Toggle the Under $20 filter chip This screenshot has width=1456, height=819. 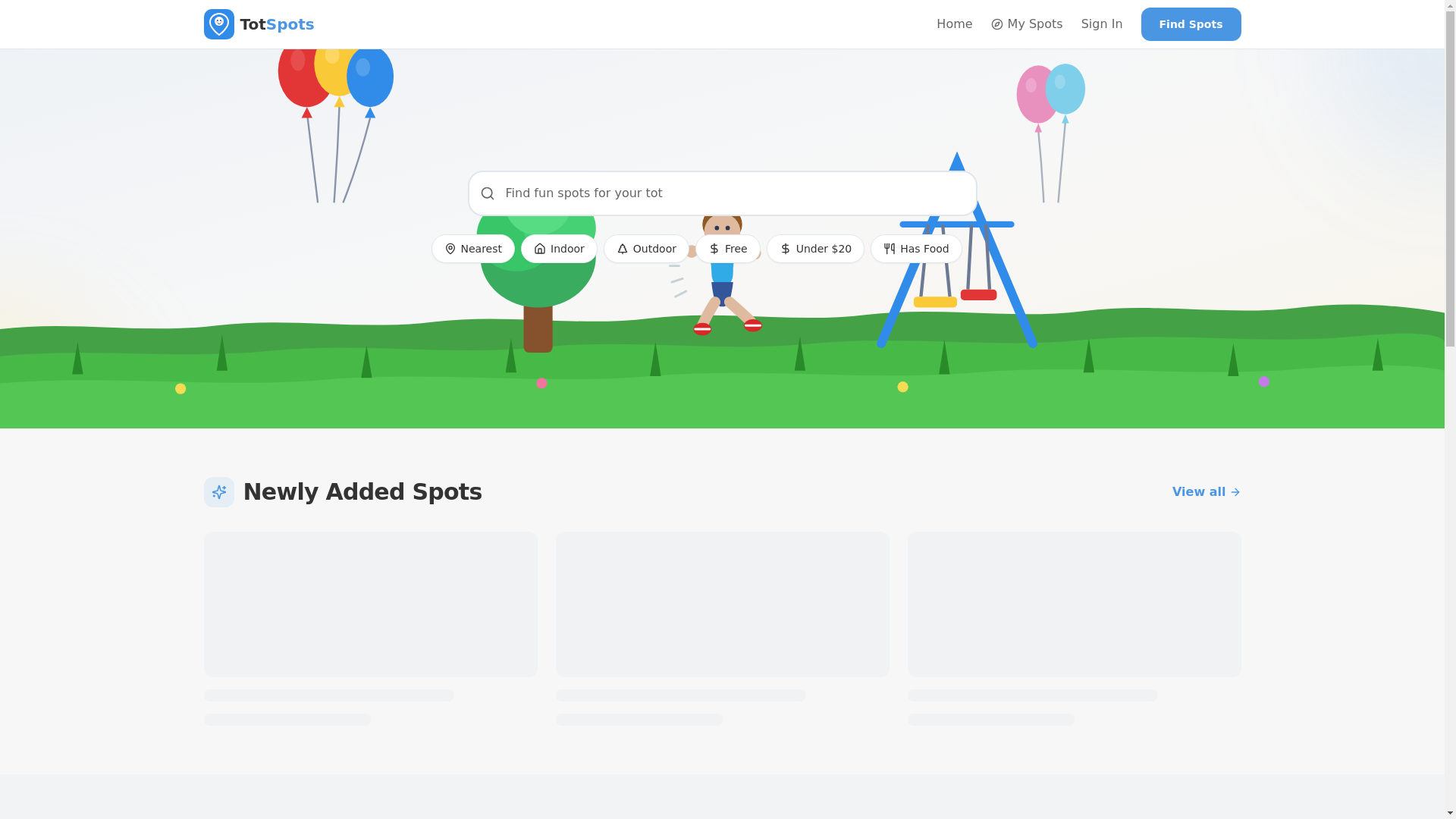coord(815,249)
